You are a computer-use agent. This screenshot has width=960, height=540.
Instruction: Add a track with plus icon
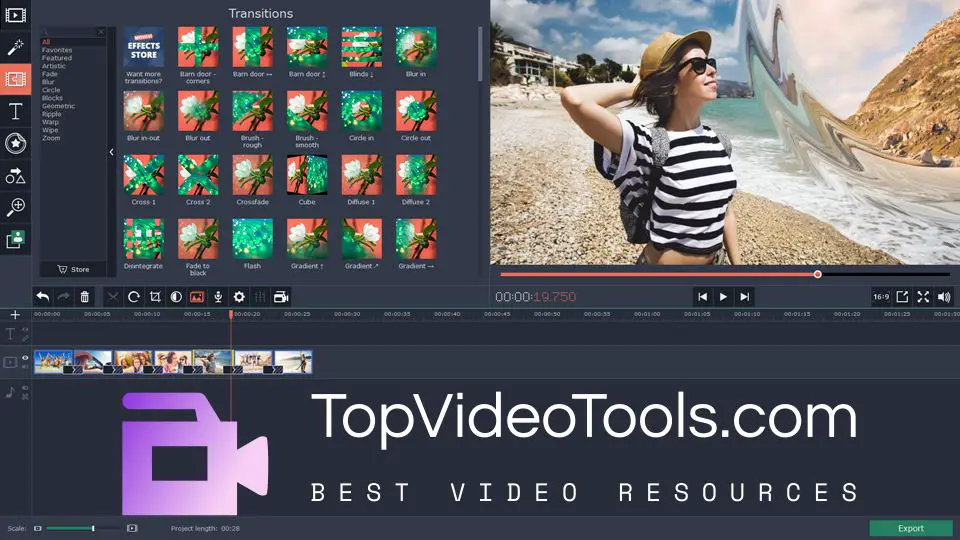(x=15, y=315)
